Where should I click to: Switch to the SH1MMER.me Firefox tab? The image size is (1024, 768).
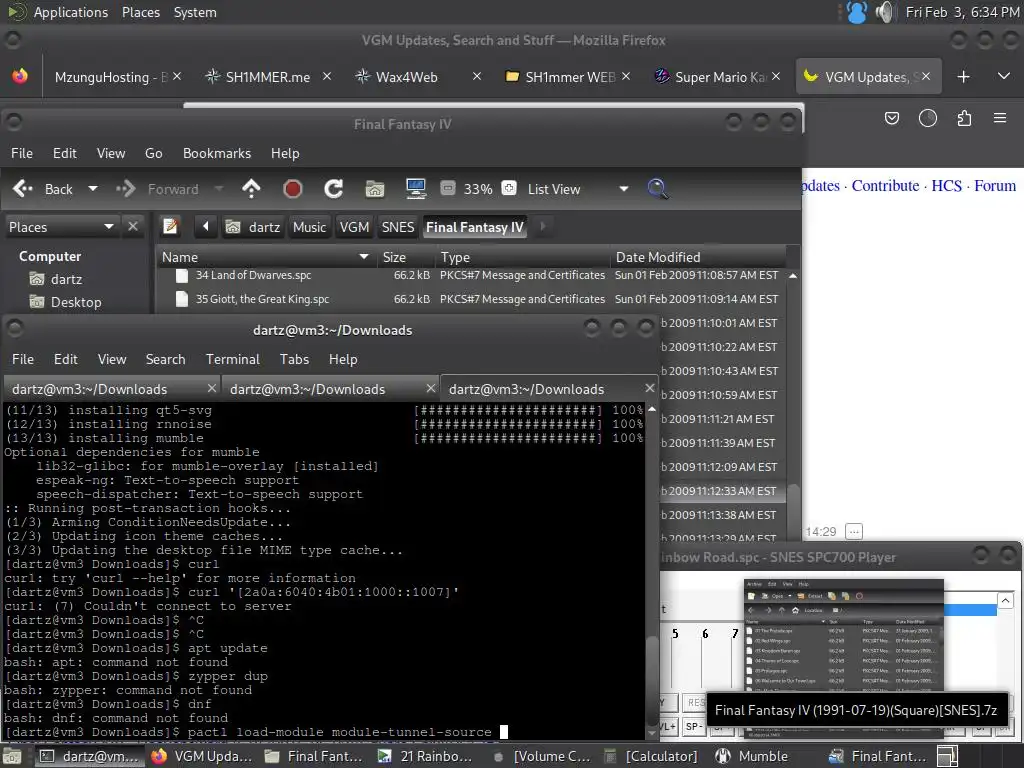click(x=267, y=77)
